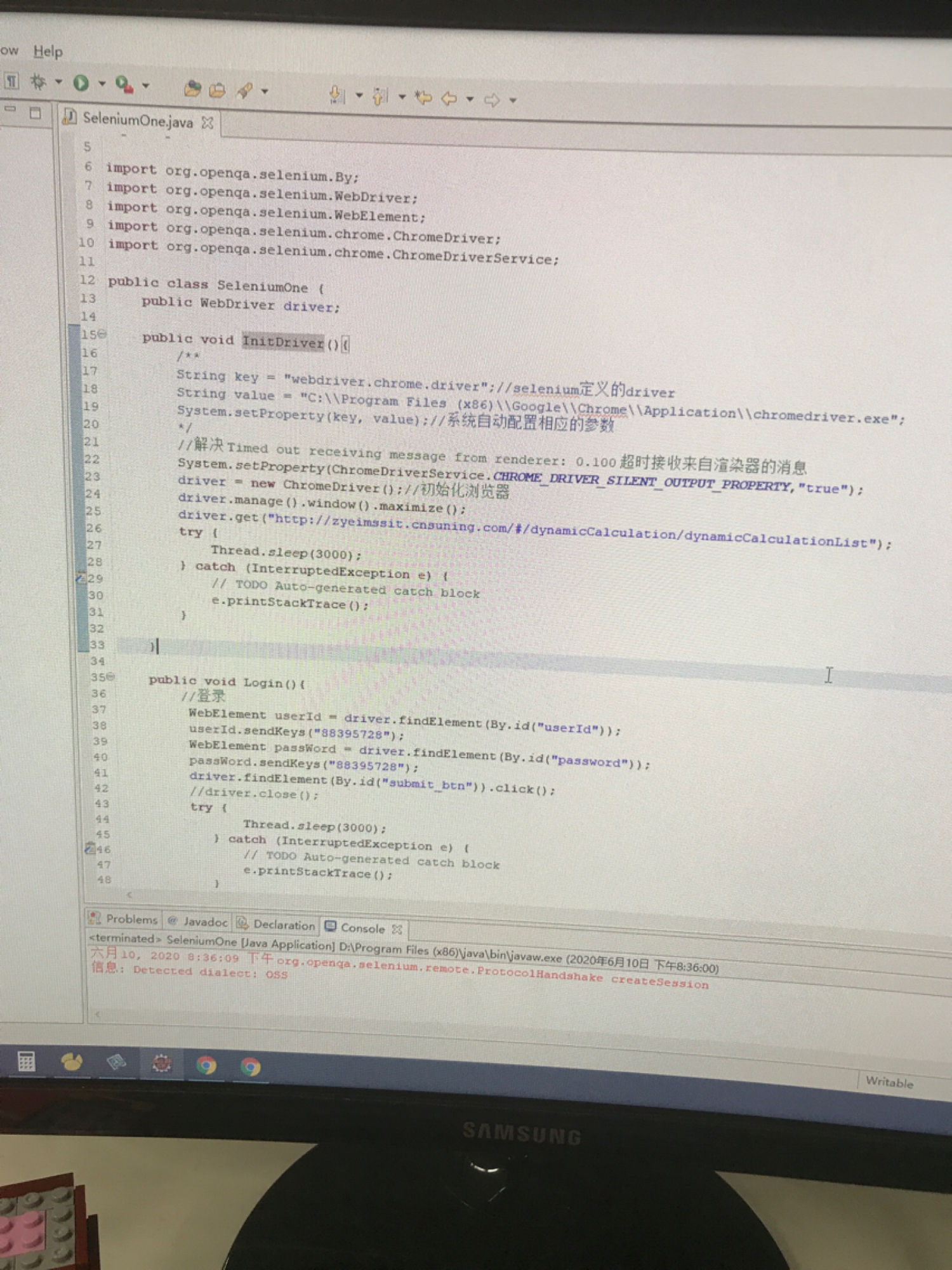Click the diamond-shaped taskbar icon

(116, 1062)
